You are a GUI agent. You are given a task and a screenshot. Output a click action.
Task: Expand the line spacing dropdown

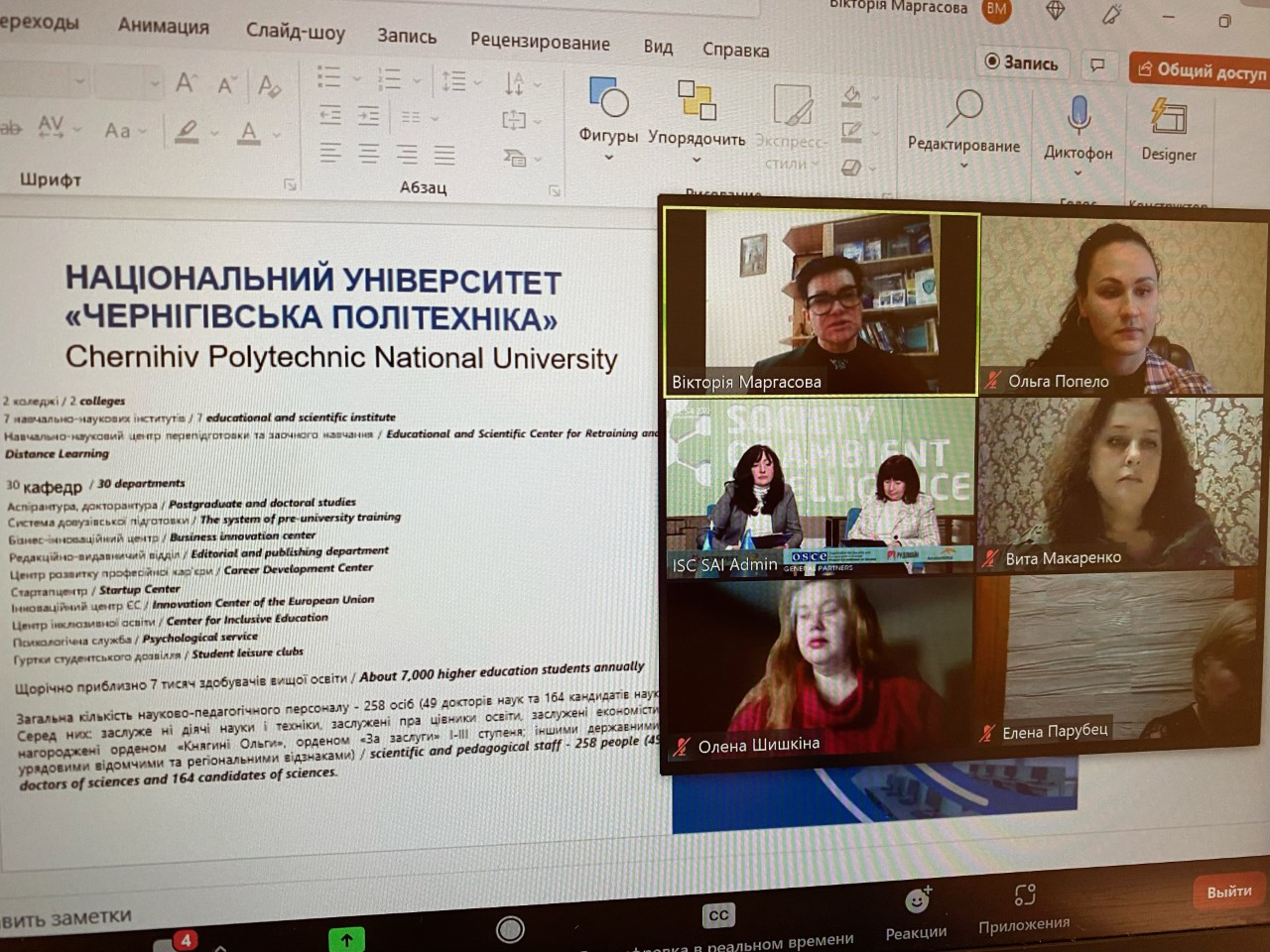click(x=478, y=81)
